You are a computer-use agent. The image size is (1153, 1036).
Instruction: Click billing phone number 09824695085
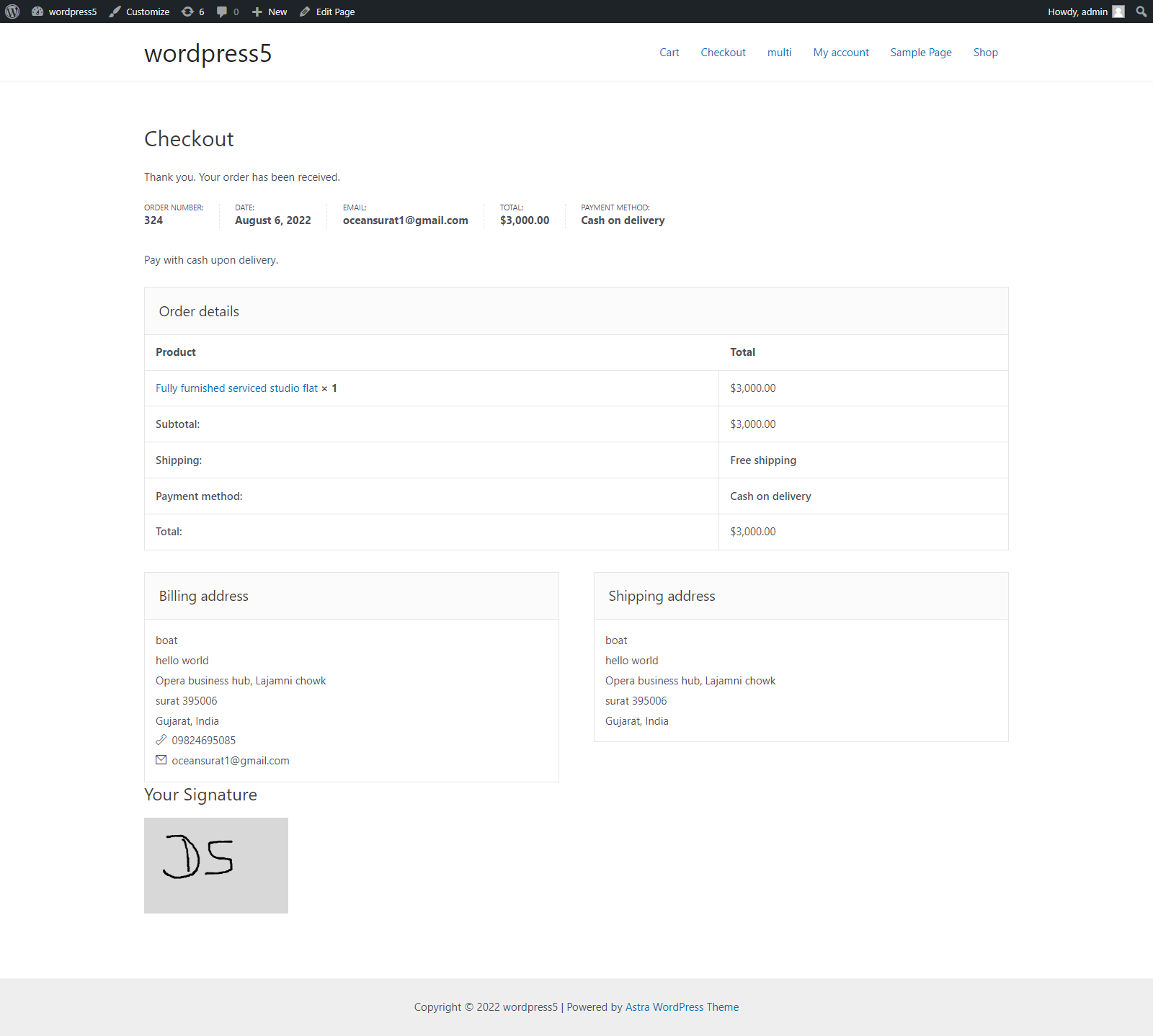pos(204,741)
